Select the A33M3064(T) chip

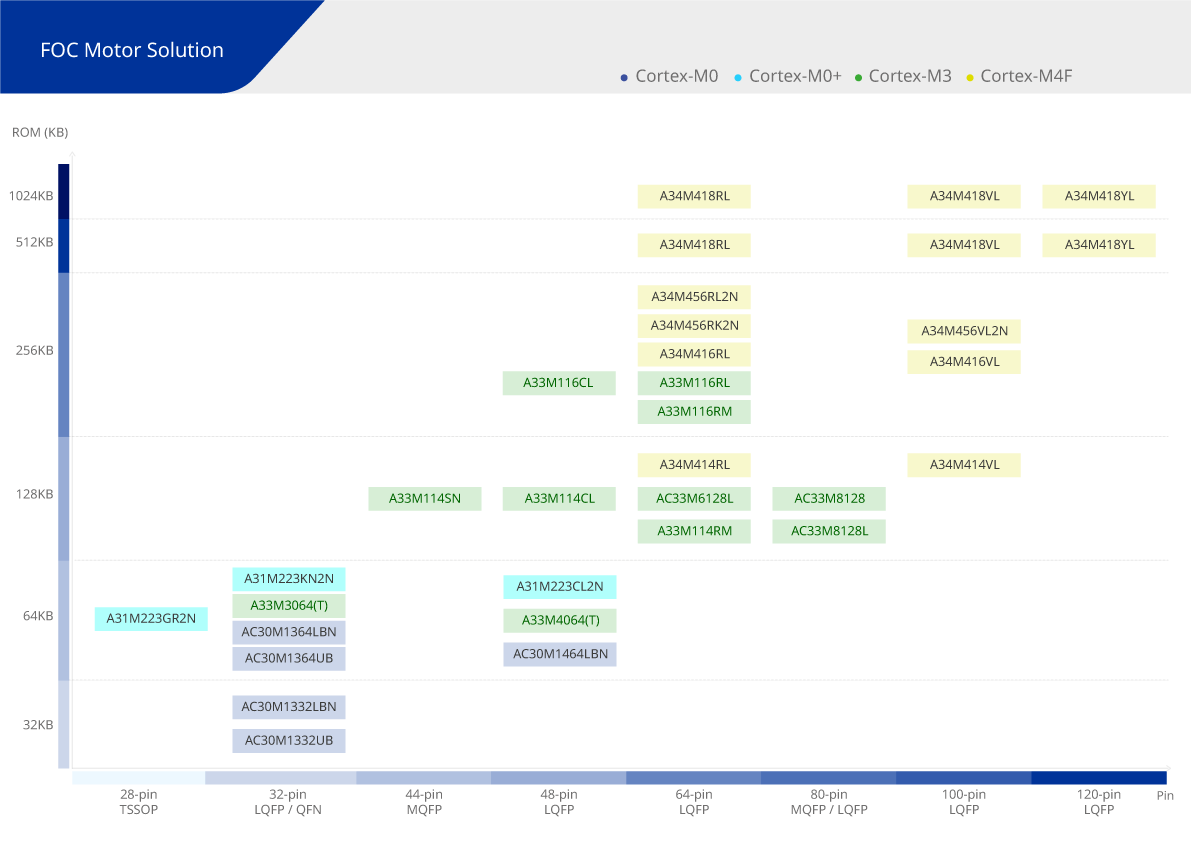coord(289,606)
